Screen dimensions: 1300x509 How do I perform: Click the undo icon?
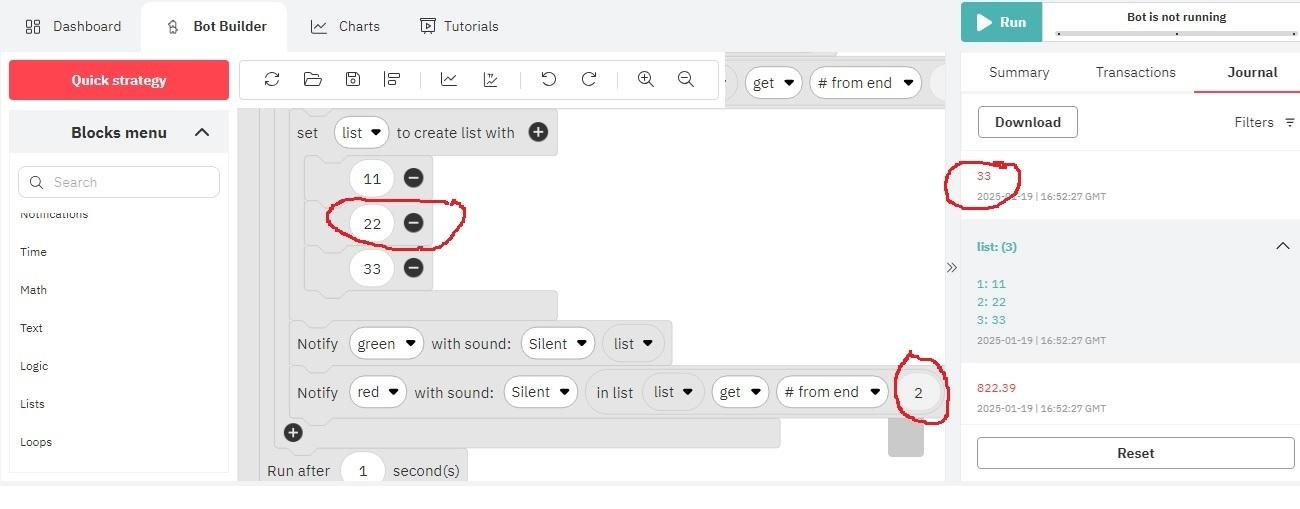[x=548, y=80]
